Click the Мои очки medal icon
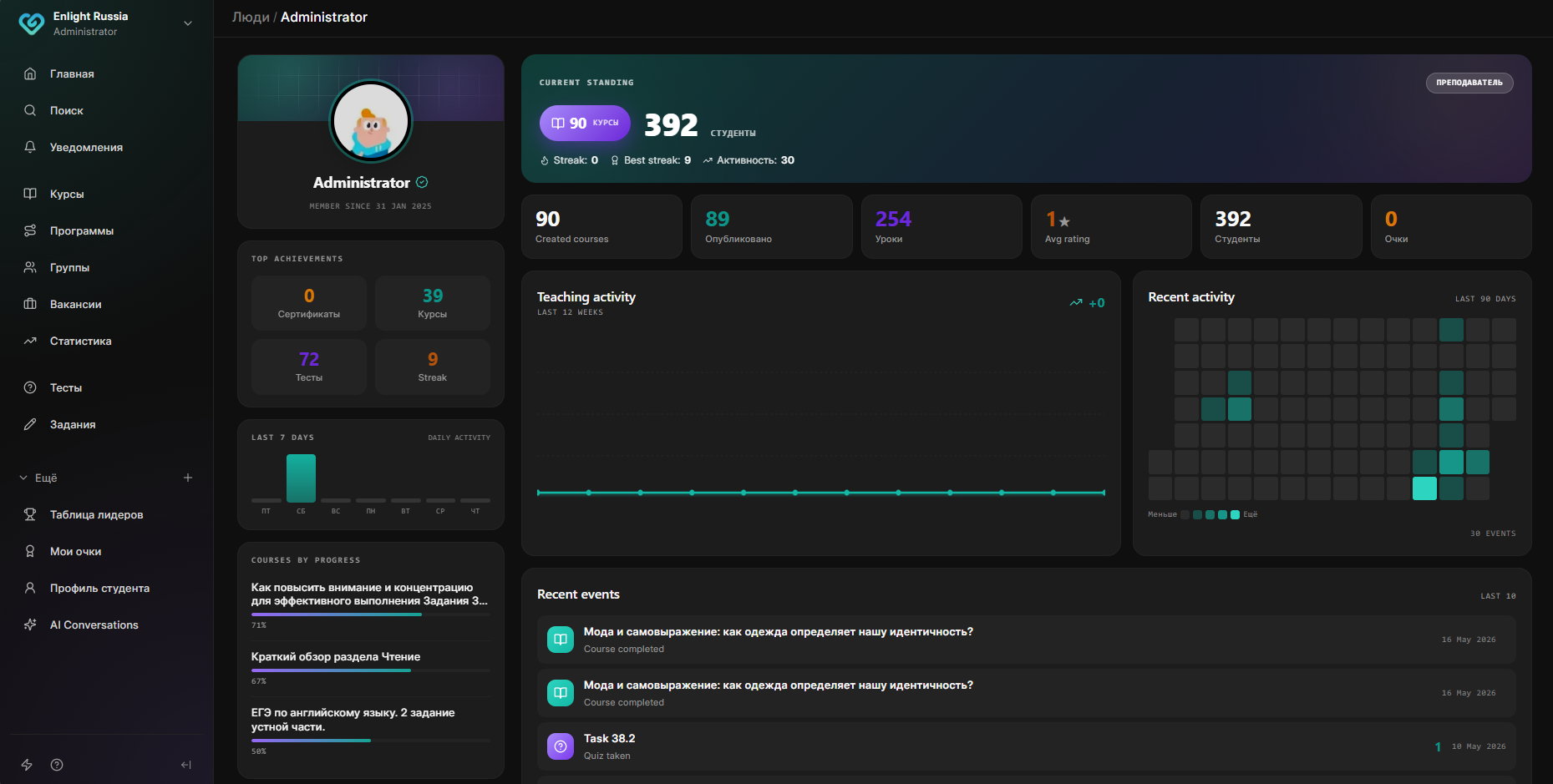The height and width of the screenshot is (784, 1553). tap(30, 551)
